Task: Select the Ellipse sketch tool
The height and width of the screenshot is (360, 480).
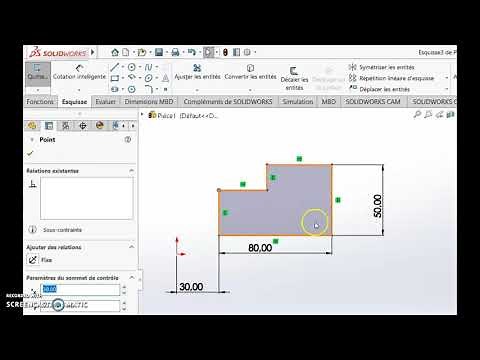Action: tap(149, 78)
